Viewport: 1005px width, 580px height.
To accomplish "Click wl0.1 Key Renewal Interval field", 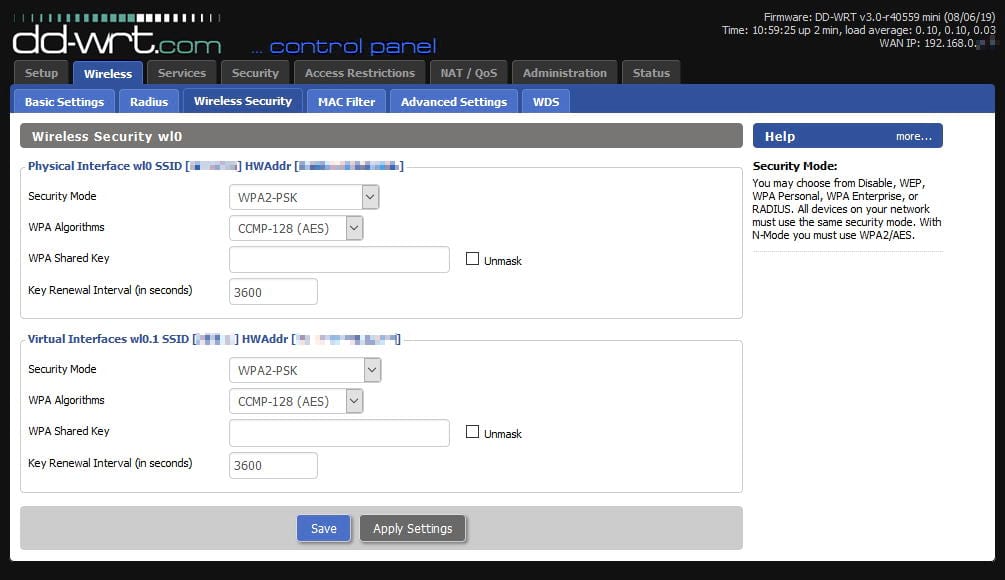I will 273,465.
